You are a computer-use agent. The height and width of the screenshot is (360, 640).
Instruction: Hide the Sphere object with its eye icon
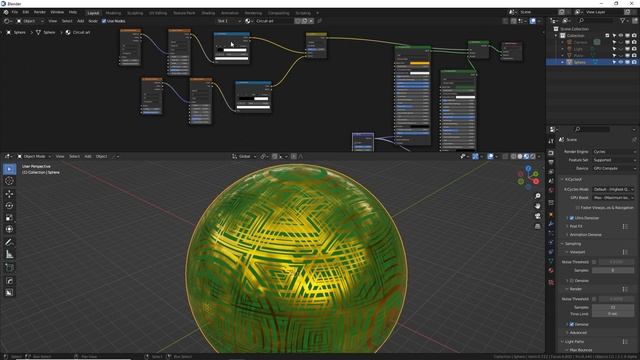(621, 62)
